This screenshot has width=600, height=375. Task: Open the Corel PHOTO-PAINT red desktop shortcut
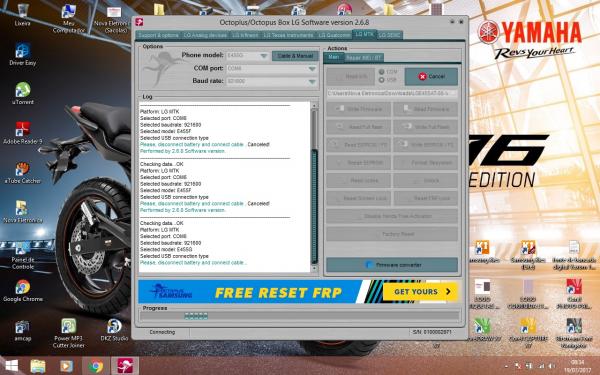coord(574,293)
